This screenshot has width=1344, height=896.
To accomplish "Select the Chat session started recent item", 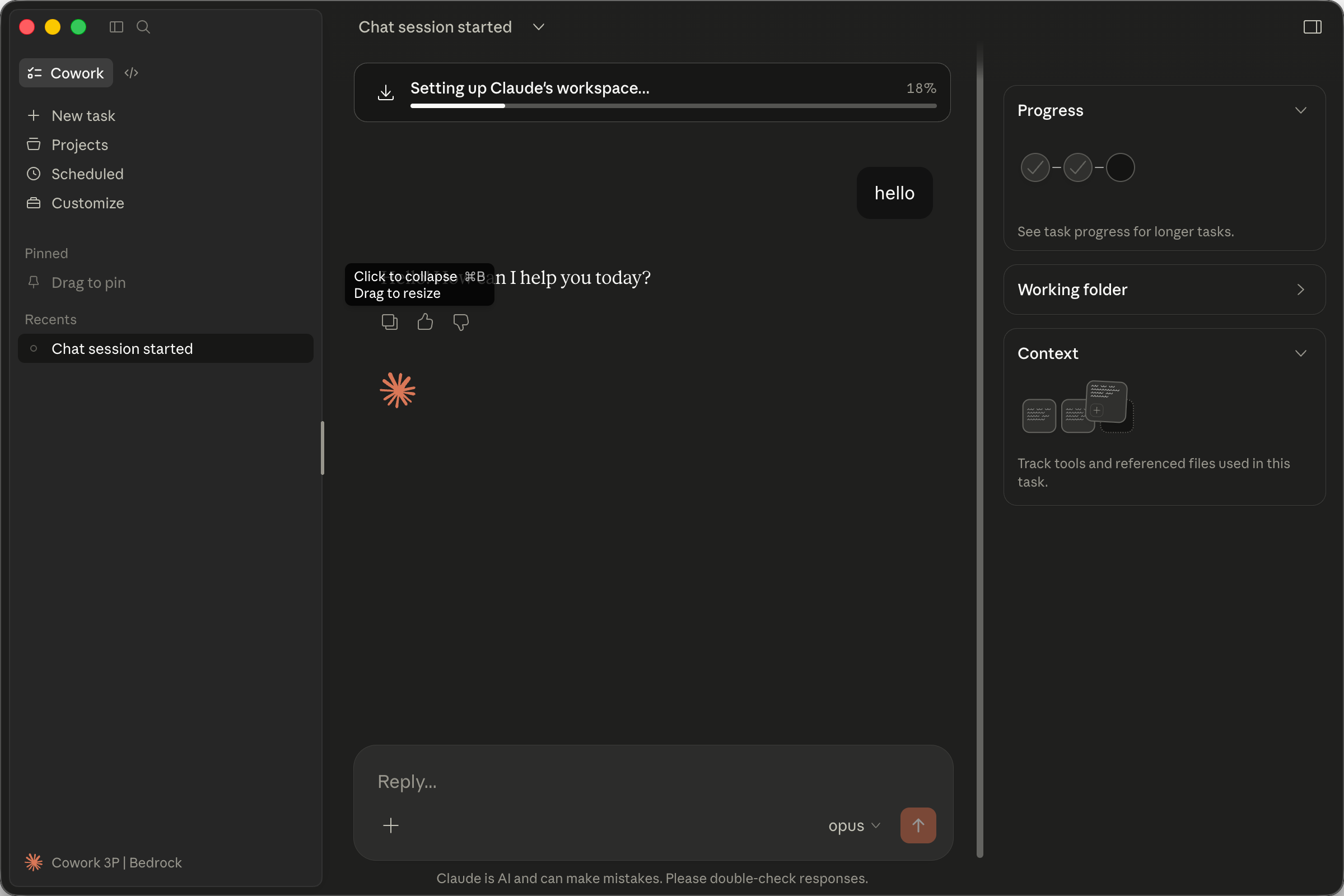I will [166, 348].
